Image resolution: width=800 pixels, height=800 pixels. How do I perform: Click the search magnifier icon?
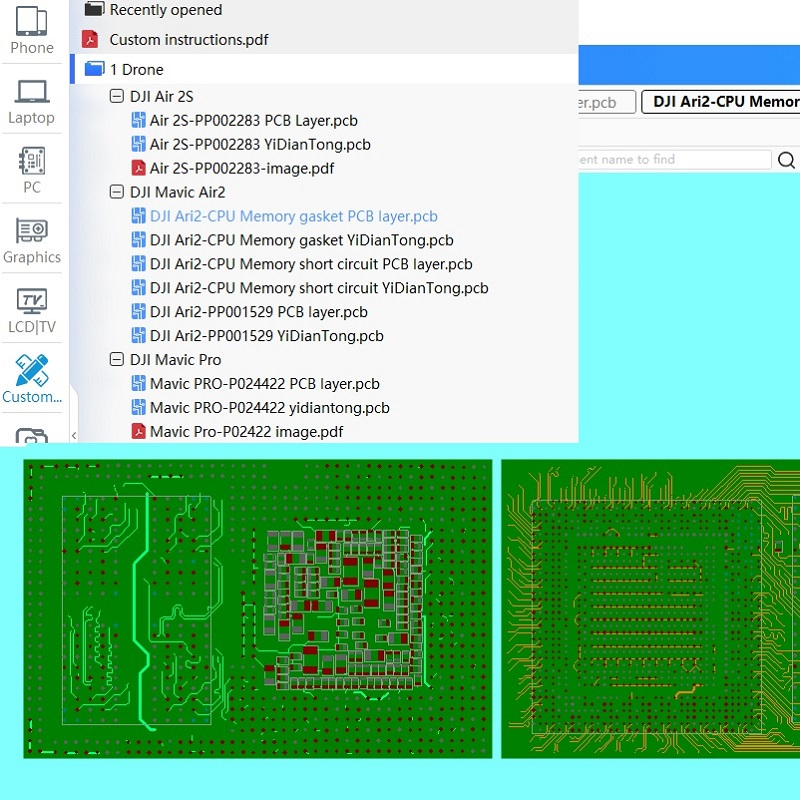(786, 160)
